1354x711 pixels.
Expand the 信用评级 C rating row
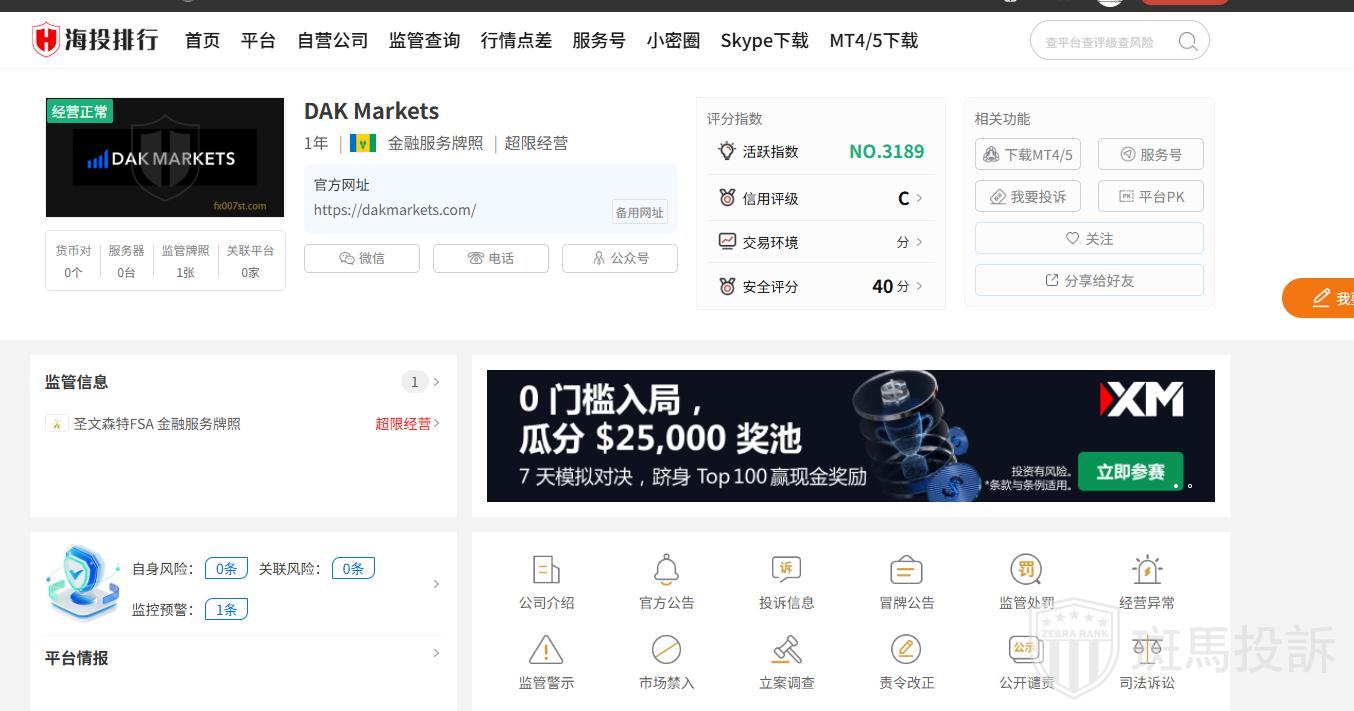pyautogui.click(x=821, y=198)
